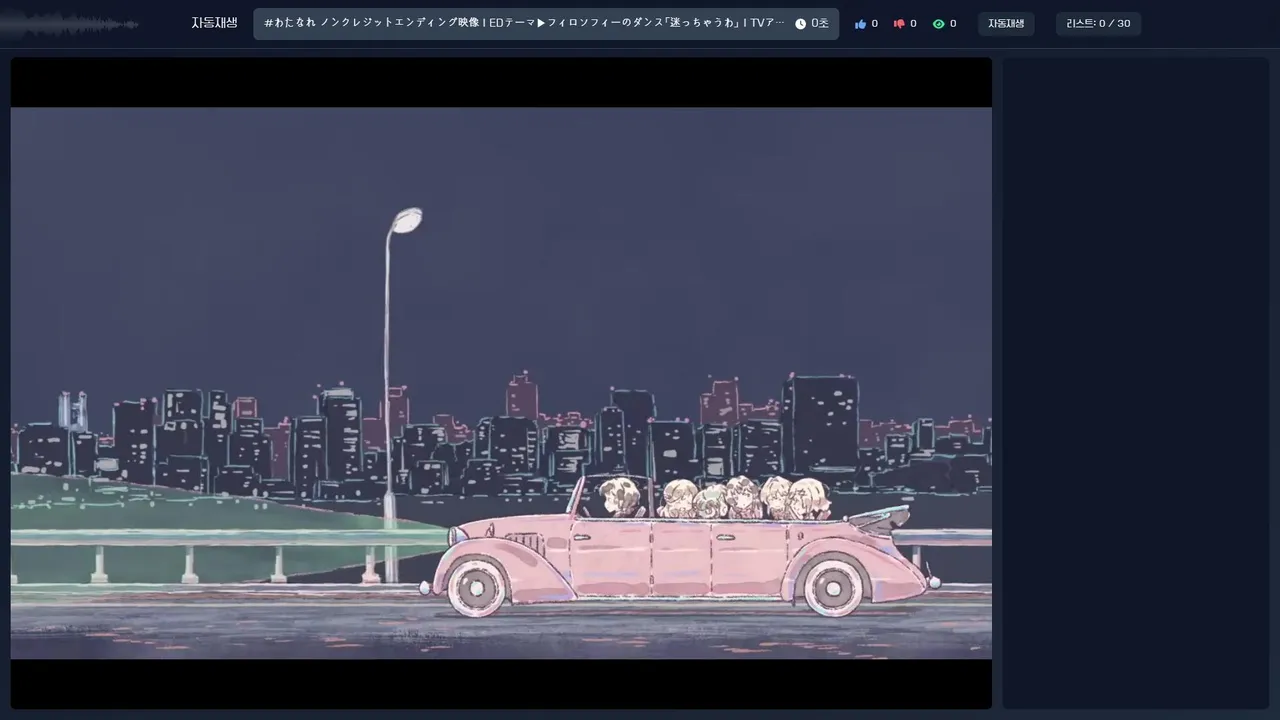
Task: Click the audio waveform graphic
Action: (x=70, y=24)
